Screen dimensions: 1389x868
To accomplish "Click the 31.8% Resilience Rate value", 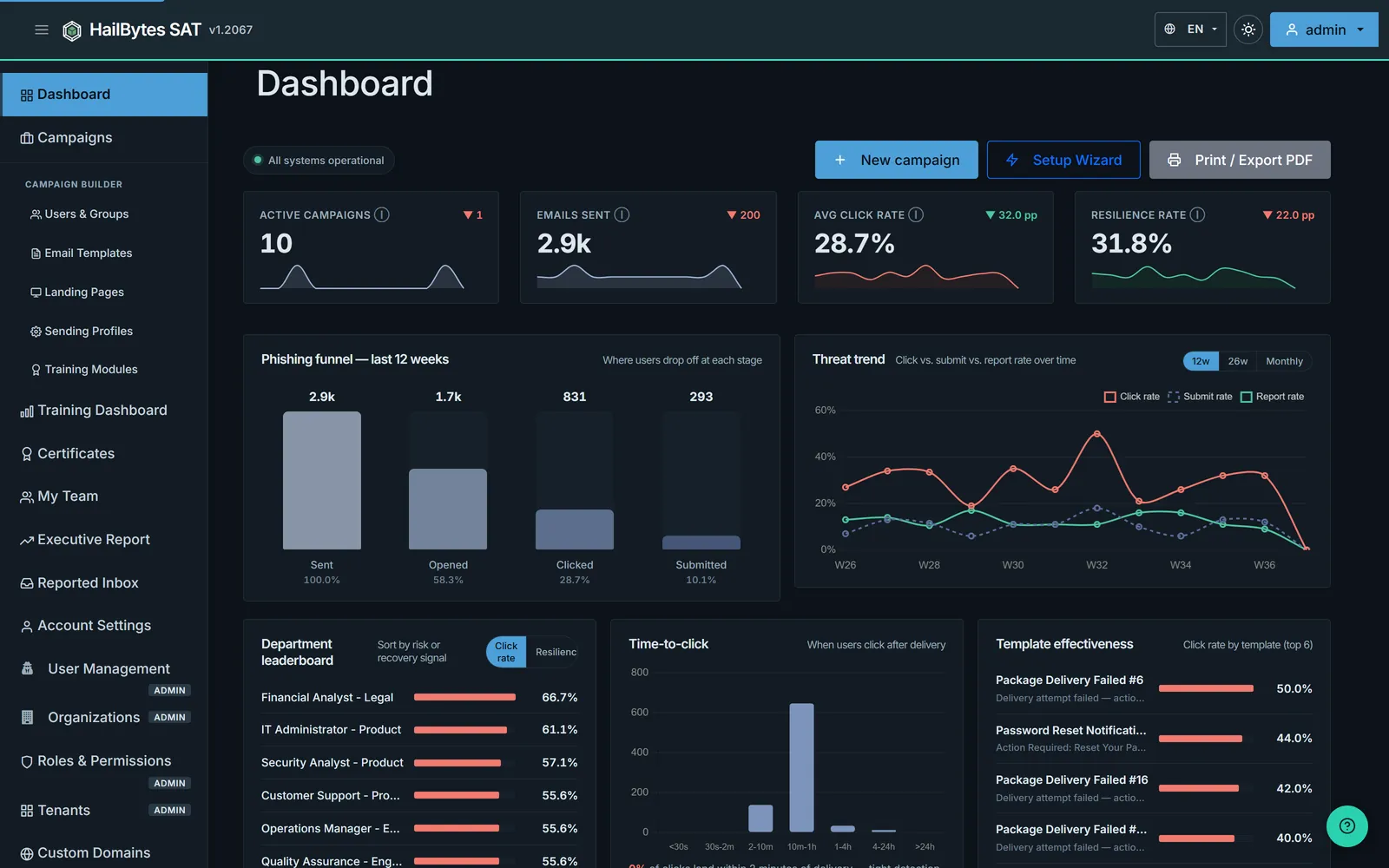I will [x=1131, y=244].
